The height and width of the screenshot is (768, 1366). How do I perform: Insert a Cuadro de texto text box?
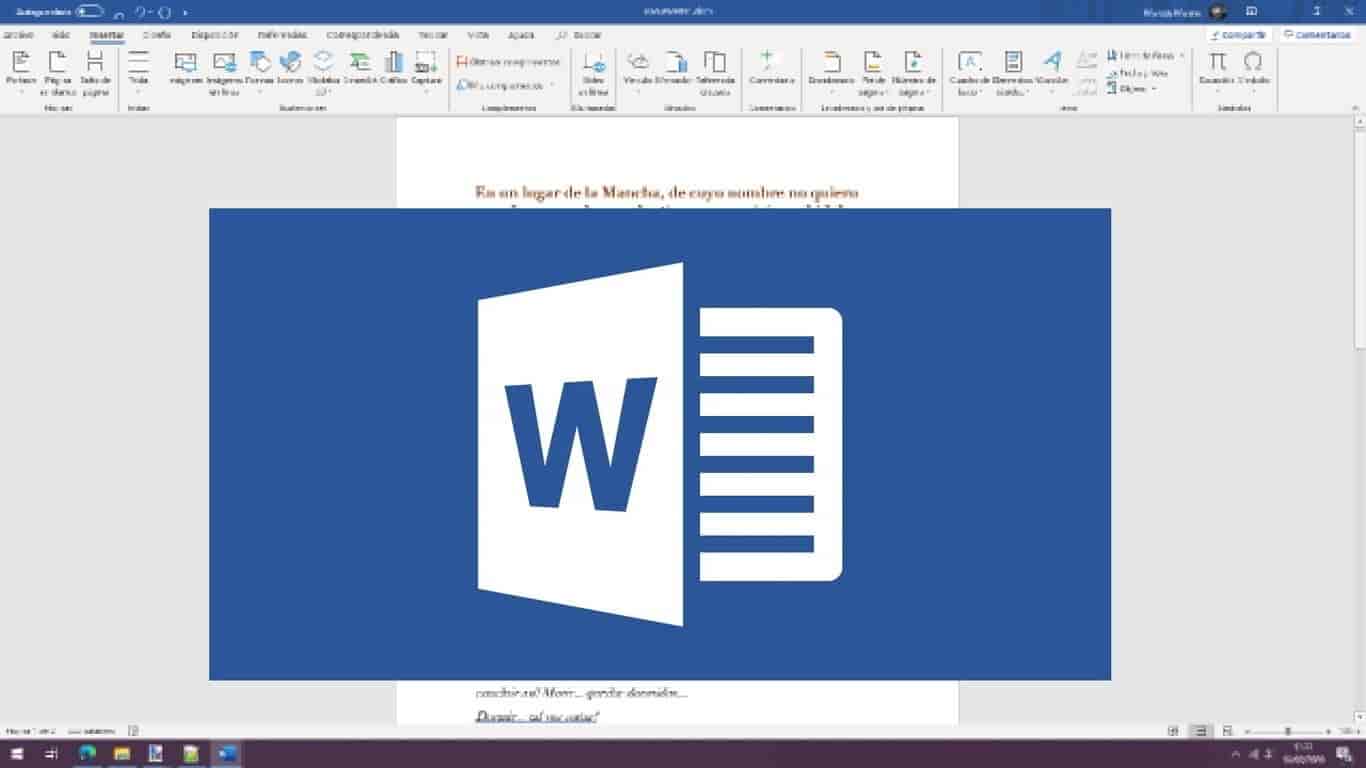click(x=968, y=72)
